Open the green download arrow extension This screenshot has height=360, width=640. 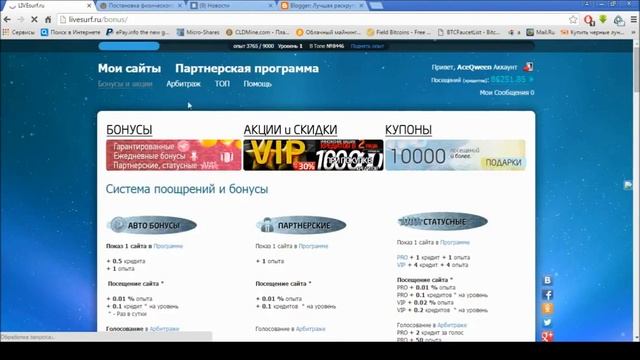[x=603, y=19]
